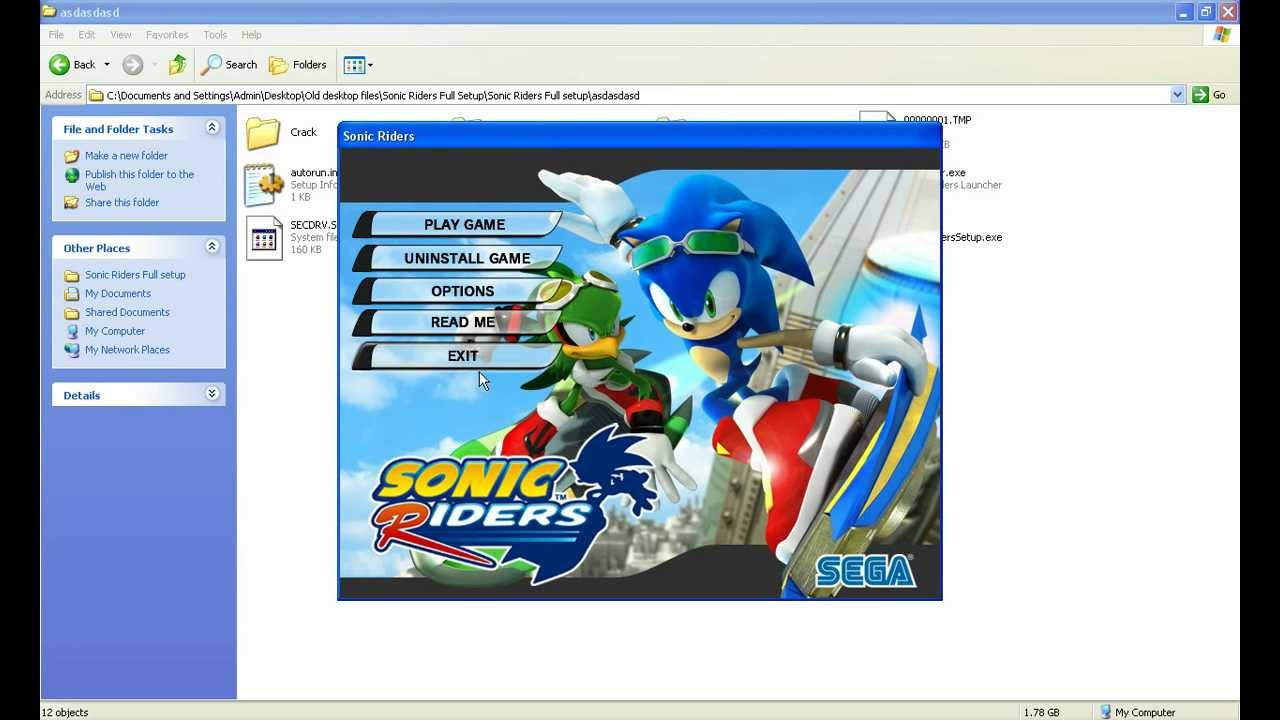Expand the Details panel
The width and height of the screenshot is (1280, 720).
212,394
